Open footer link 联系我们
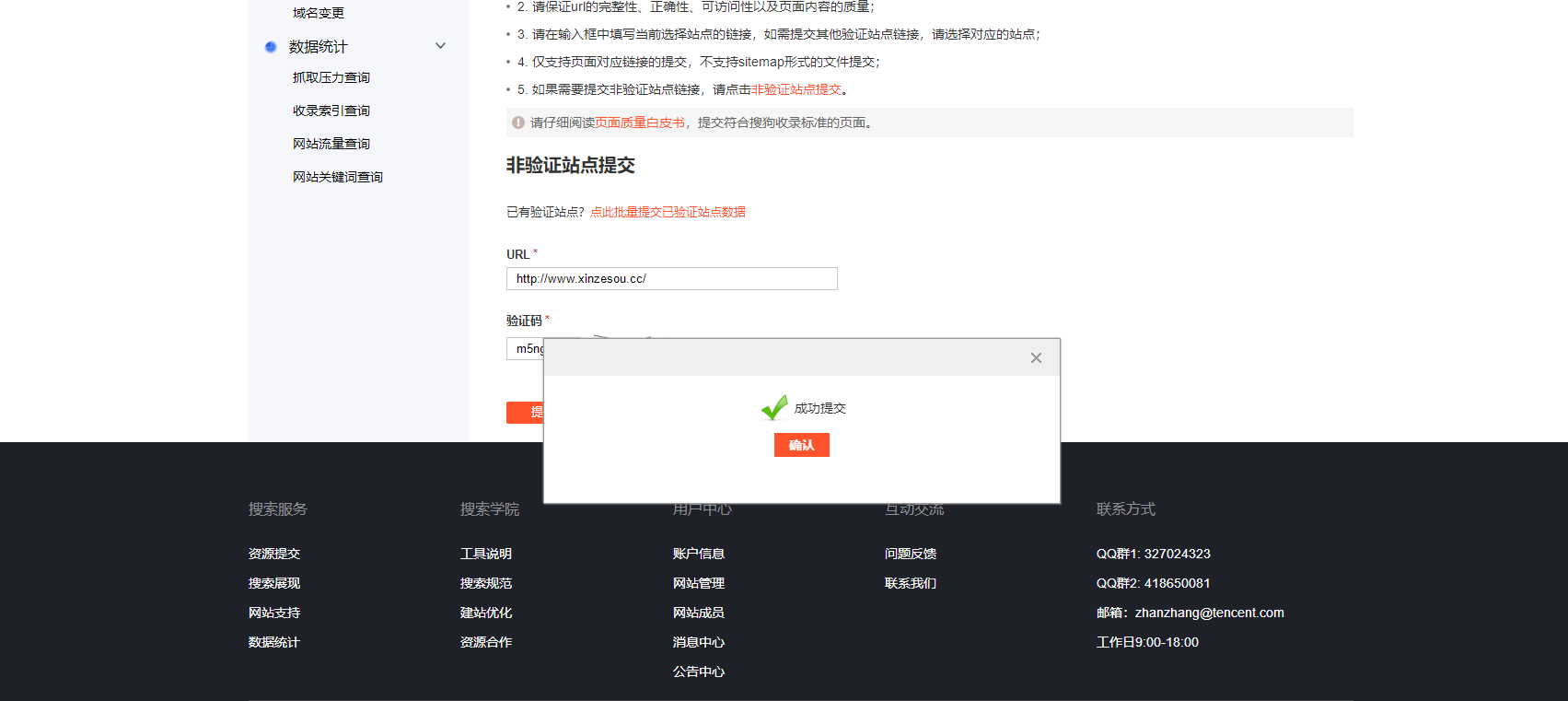 pos(911,583)
